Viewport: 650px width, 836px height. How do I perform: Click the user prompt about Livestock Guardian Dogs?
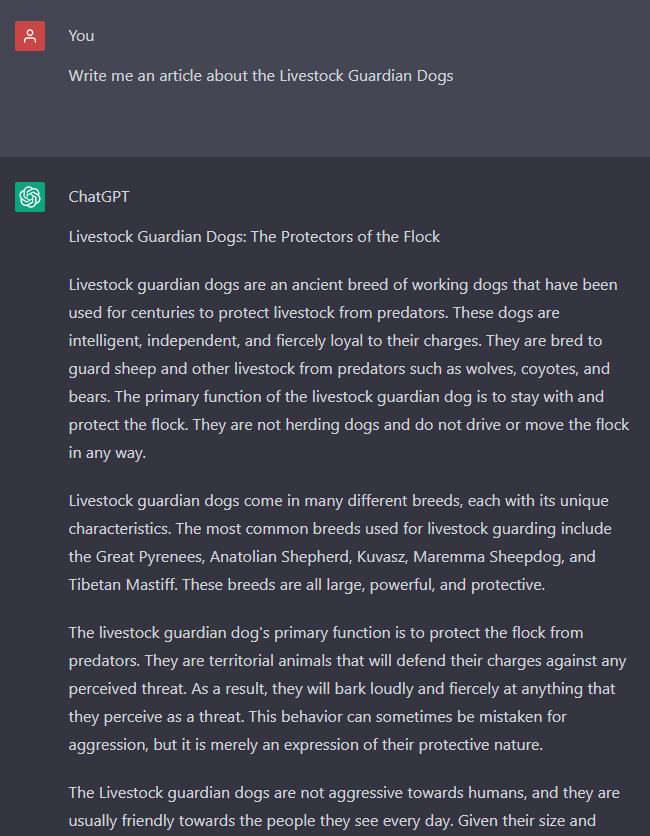261,76
